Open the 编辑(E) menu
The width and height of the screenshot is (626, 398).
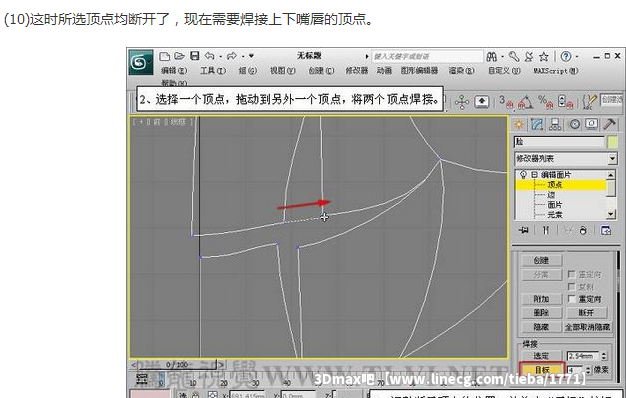point(174,71)
